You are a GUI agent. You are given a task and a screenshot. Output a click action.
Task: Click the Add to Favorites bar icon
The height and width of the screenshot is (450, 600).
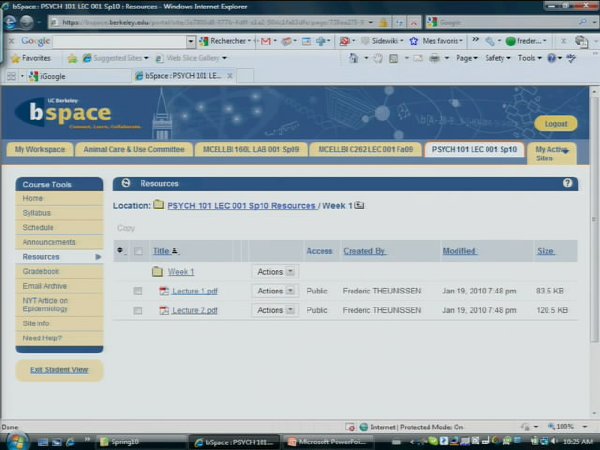pos(72,58)
